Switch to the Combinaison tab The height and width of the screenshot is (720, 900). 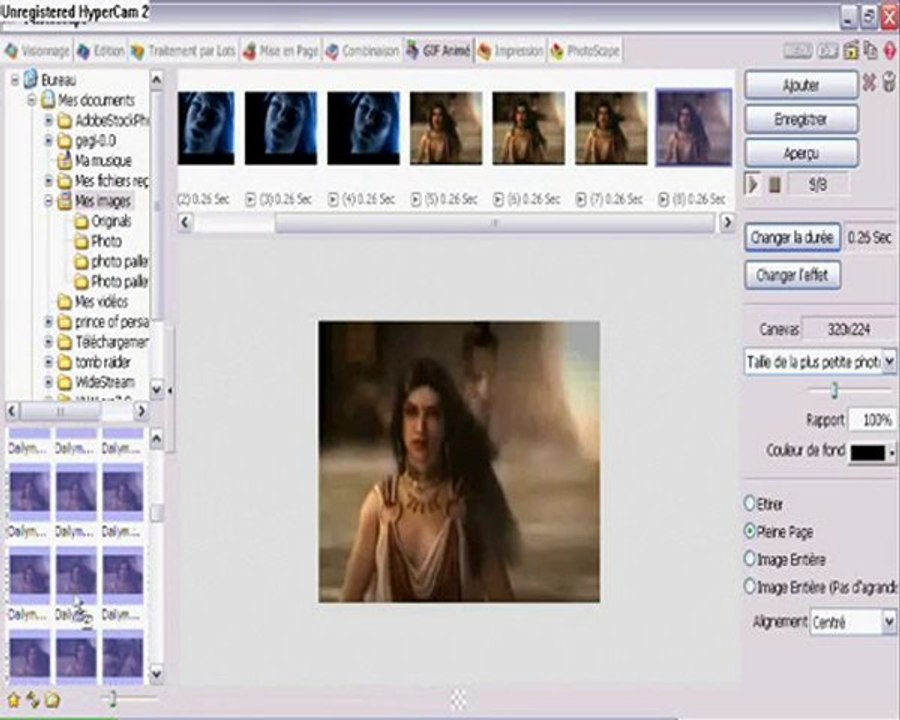pyautogui.click(x=362, y=51)
